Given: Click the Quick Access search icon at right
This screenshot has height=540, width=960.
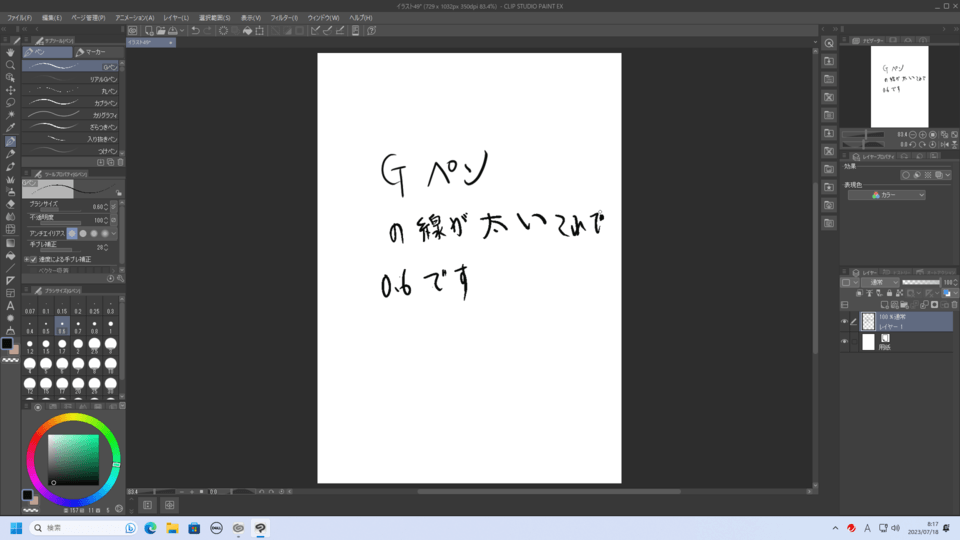Looking at the screenshot, I should point(829,43).
